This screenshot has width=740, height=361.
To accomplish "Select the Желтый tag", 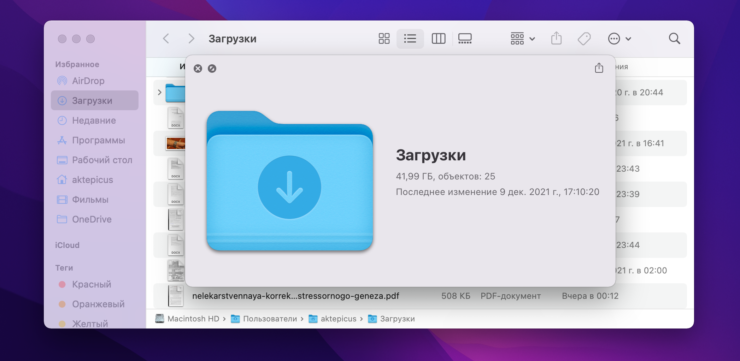I will point(94,323).
